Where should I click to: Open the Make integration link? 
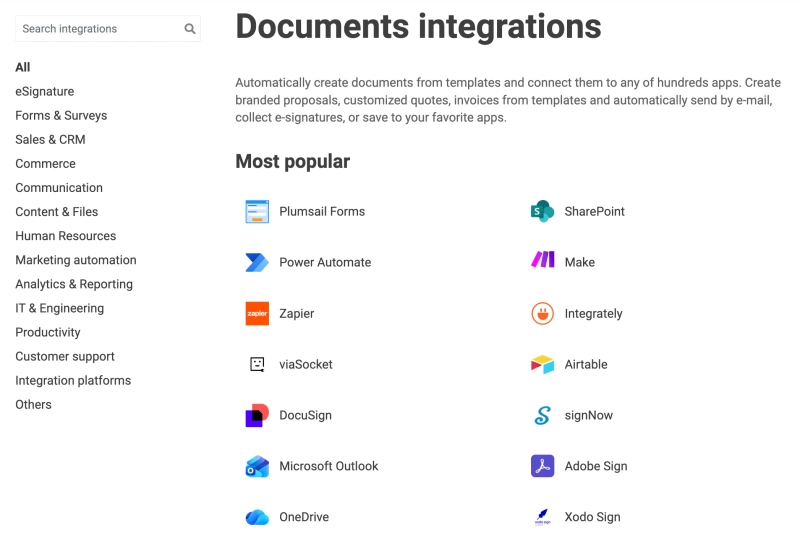580,262
